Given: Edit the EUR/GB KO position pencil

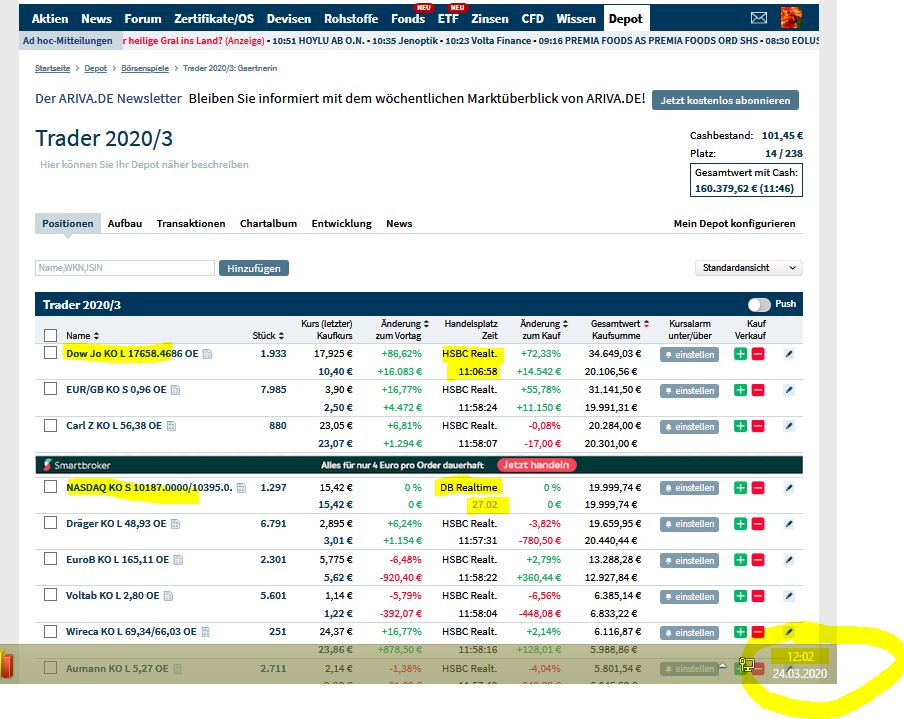Looking at the screenshot, I should [789, 390].
